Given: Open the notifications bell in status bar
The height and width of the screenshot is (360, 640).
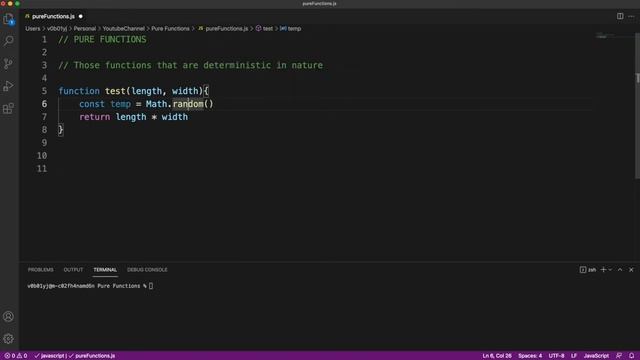Looking at the screenshot, I should (x=631, y=356).
